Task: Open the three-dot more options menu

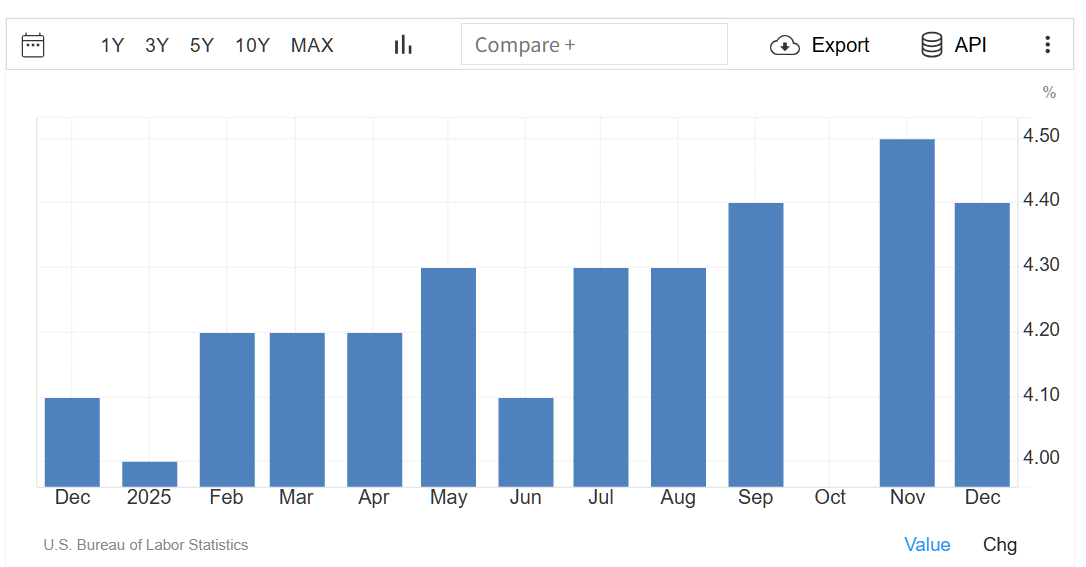Action: (x=1047, y=45)
